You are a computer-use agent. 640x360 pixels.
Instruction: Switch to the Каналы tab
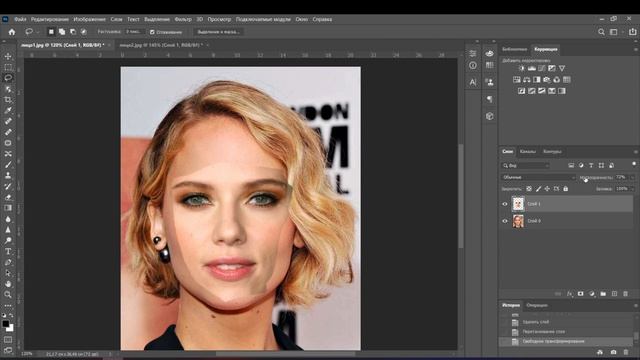(x=528, y=151)
